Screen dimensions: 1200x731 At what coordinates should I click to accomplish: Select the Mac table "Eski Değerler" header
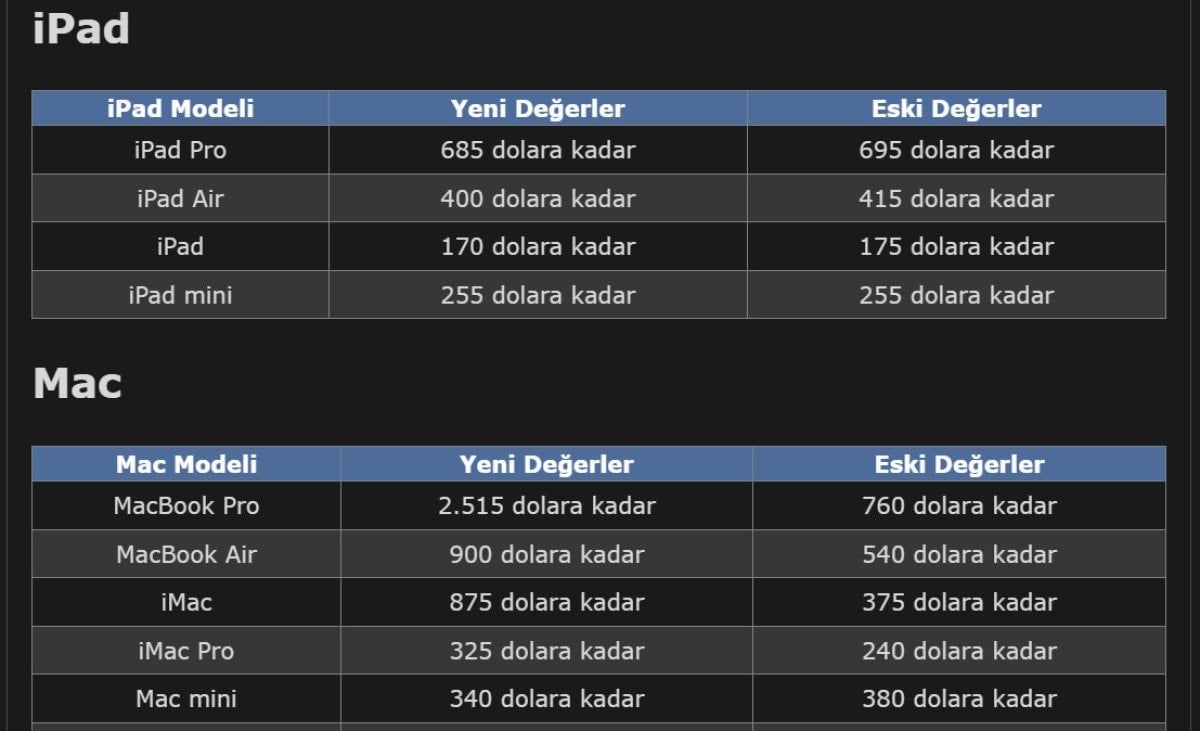coord(959,464)
